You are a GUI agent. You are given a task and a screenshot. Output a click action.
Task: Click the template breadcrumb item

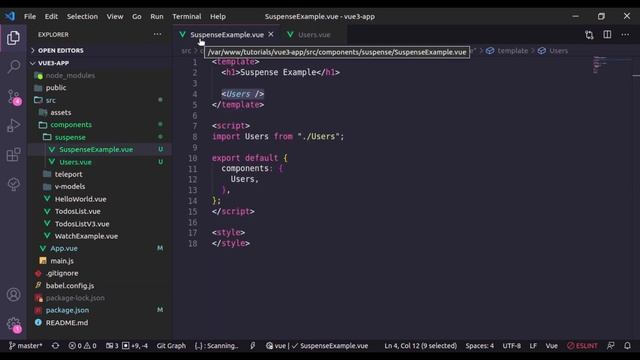507,51
